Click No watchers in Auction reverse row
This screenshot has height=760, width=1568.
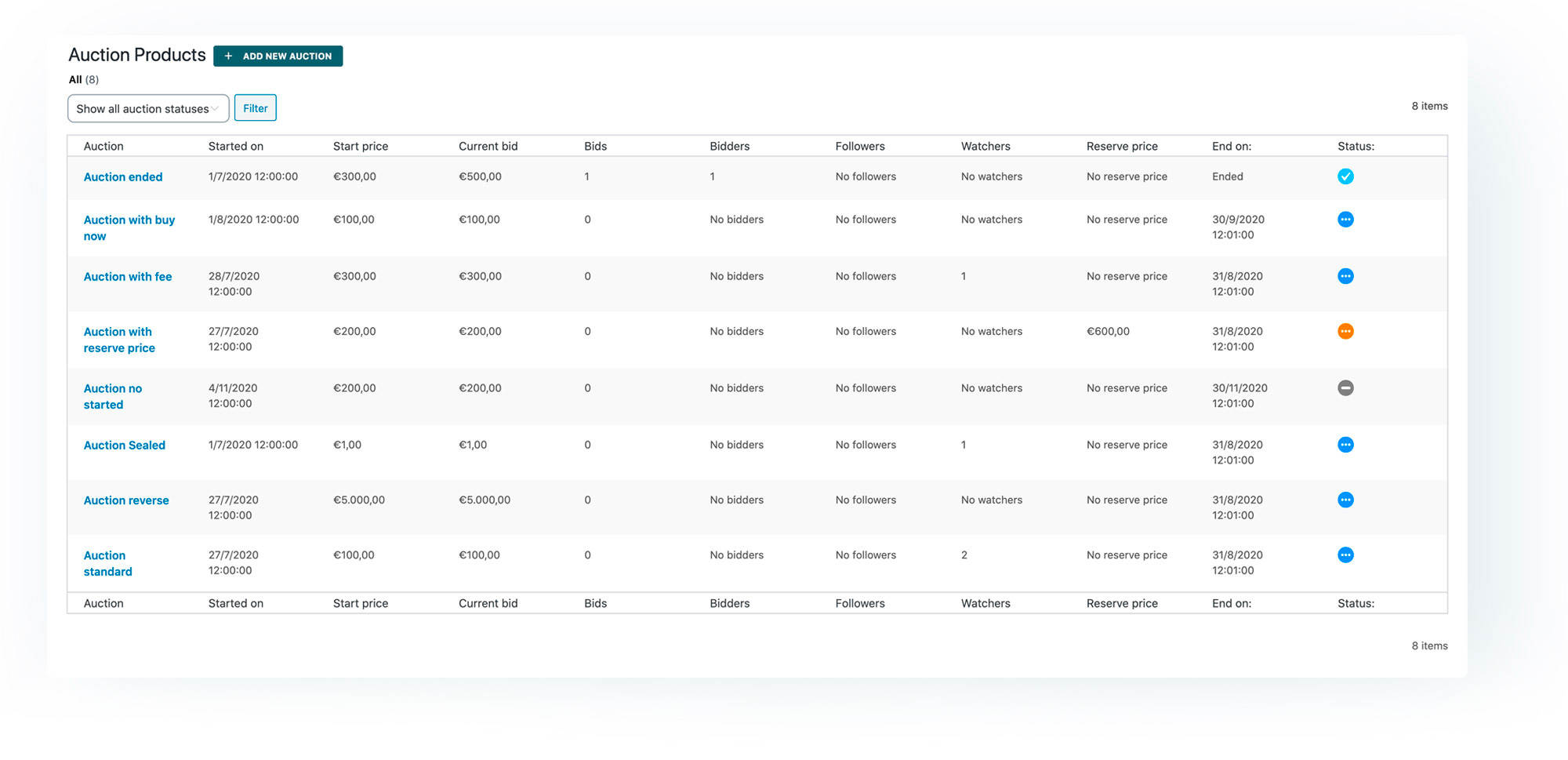click(992, 500)
